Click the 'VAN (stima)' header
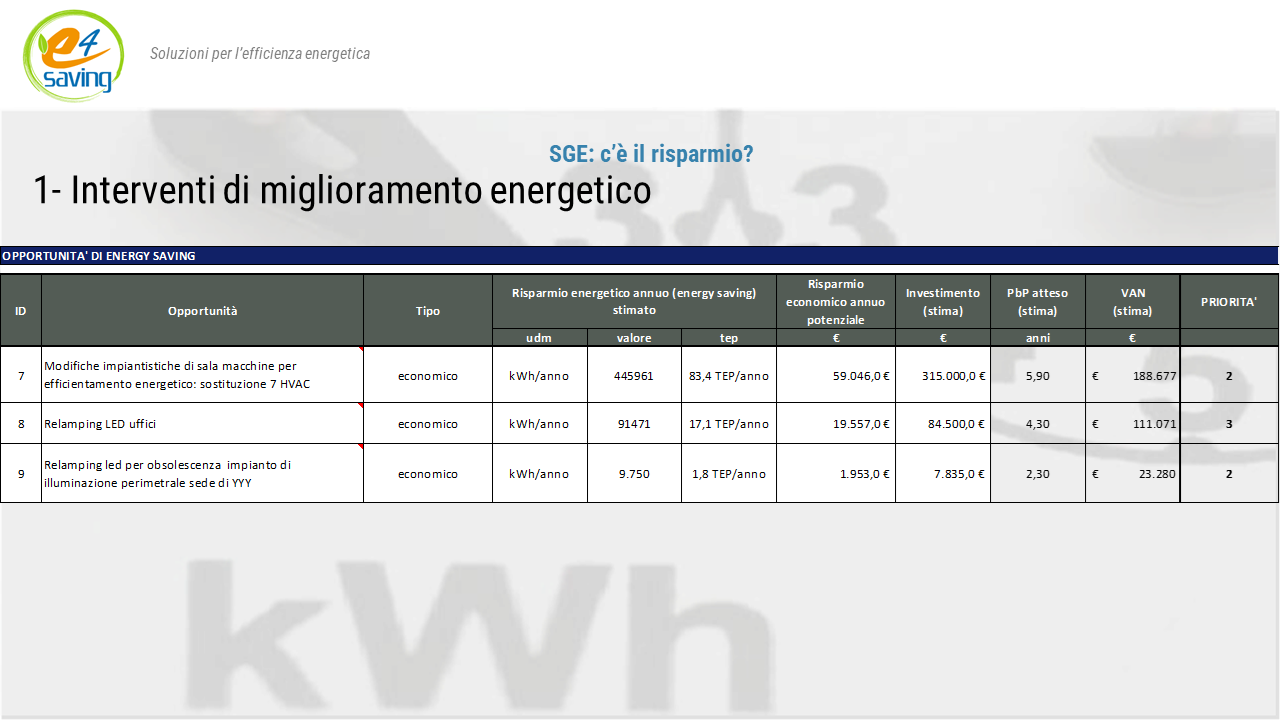 1133,302
